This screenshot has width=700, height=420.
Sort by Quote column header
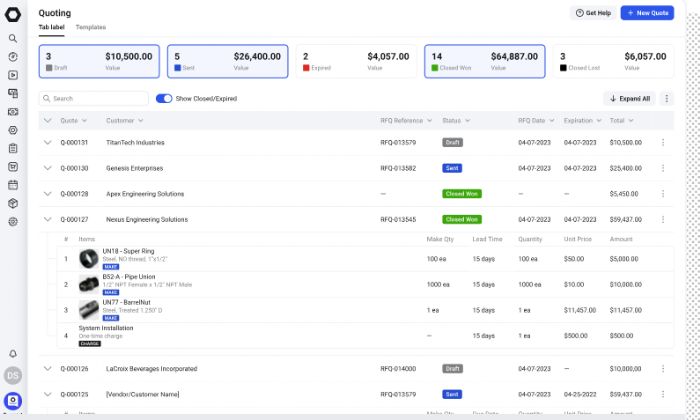click(x=74, y=121)
